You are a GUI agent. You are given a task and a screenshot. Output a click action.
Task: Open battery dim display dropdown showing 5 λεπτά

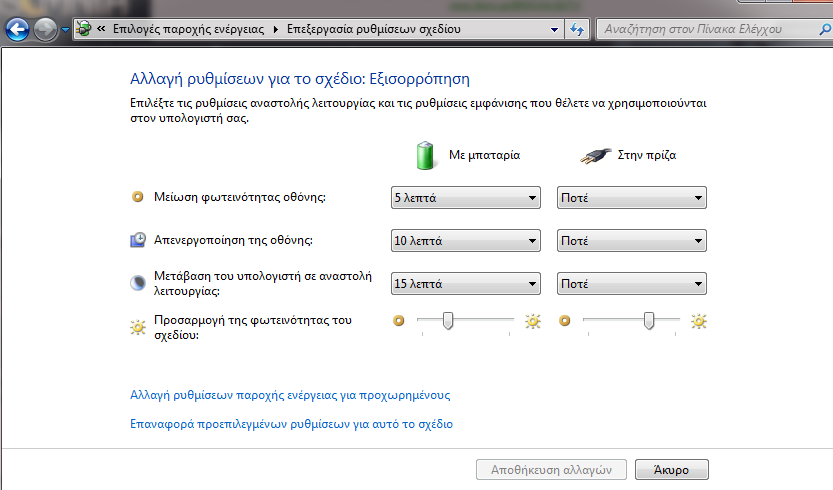466,198
